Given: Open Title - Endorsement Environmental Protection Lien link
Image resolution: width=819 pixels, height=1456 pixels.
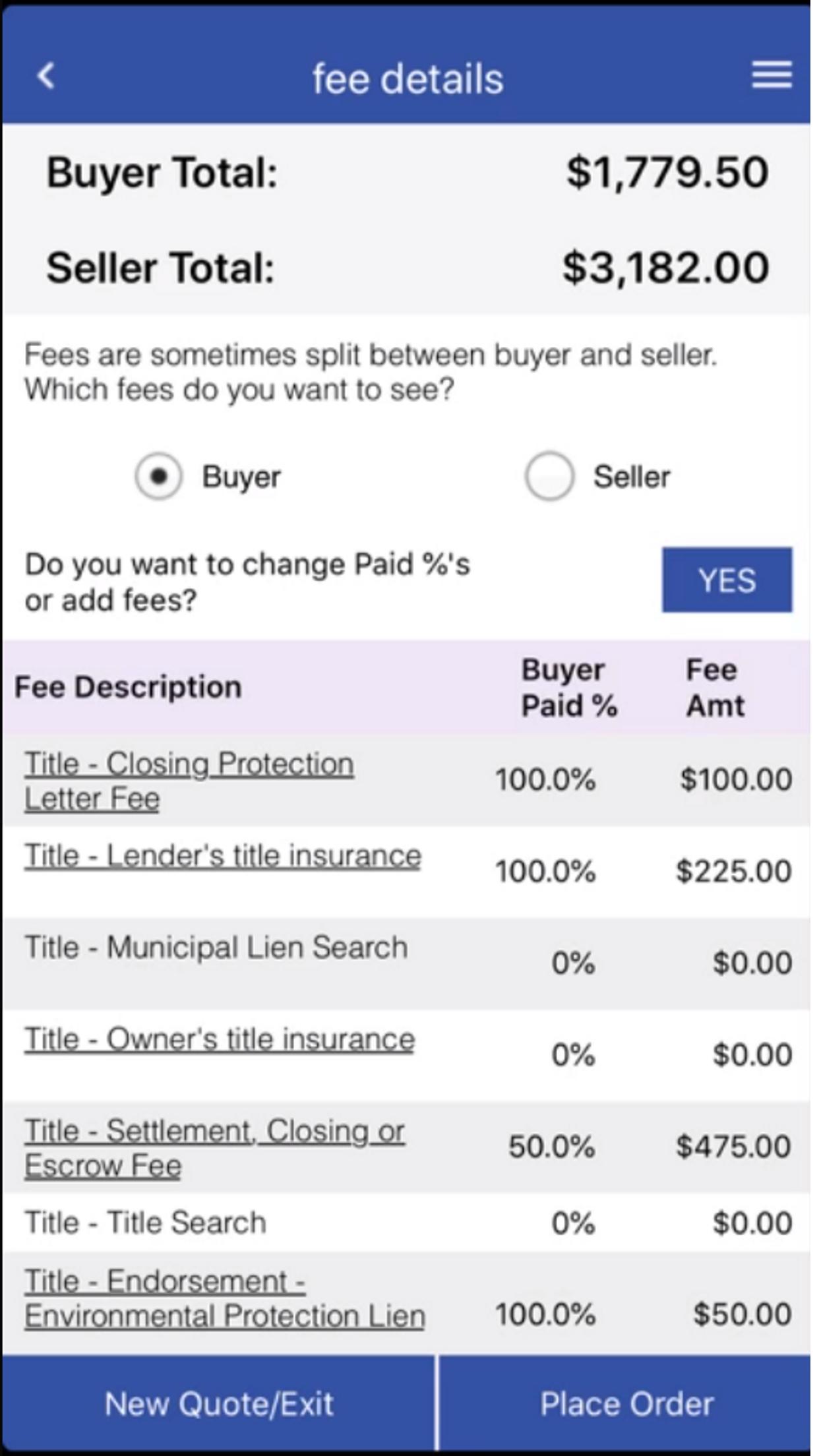Looking at the screenshot, I should pyautogui.click(x=225, y=1299).
